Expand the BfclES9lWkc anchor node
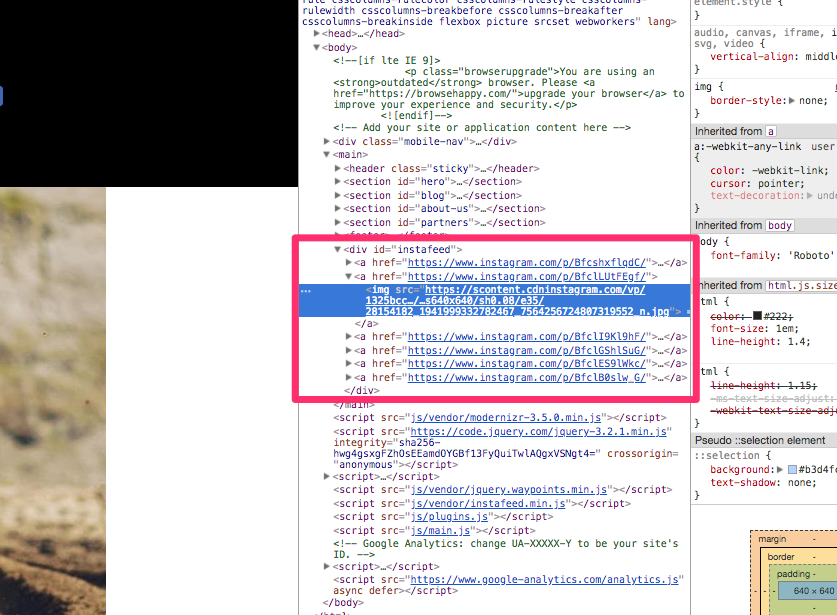 348,364
